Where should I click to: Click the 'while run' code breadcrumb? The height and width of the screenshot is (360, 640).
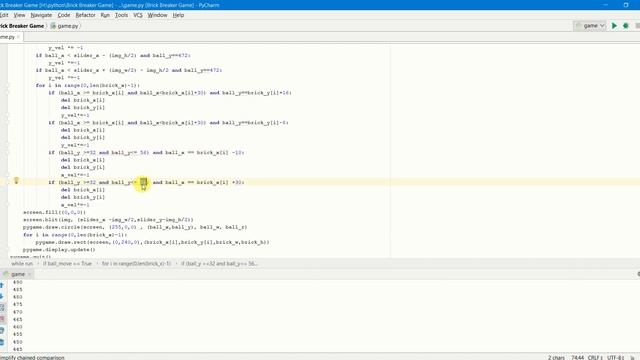coord(22,264)
